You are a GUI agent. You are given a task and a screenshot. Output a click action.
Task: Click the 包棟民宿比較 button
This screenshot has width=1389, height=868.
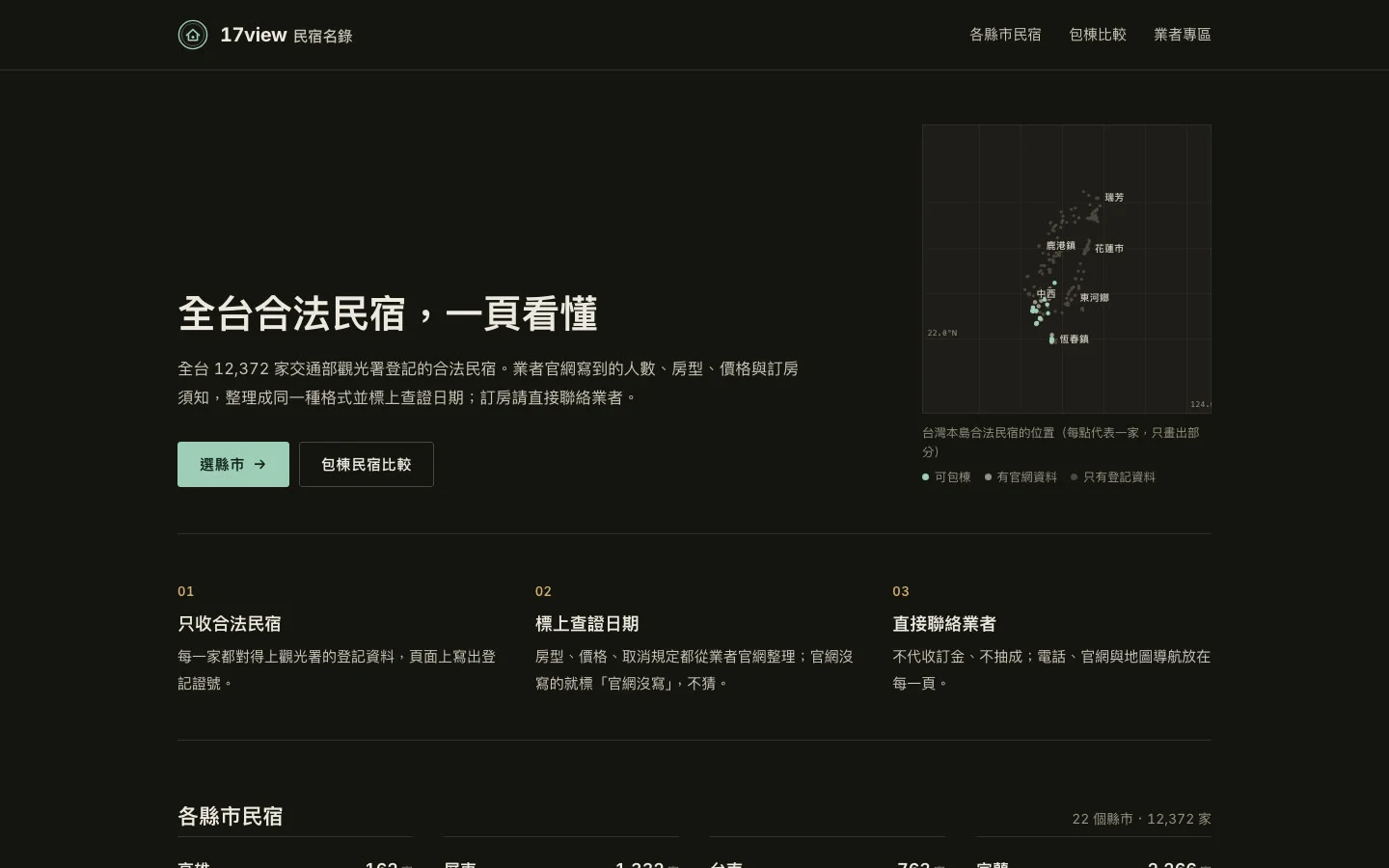(x=367, y=464)
